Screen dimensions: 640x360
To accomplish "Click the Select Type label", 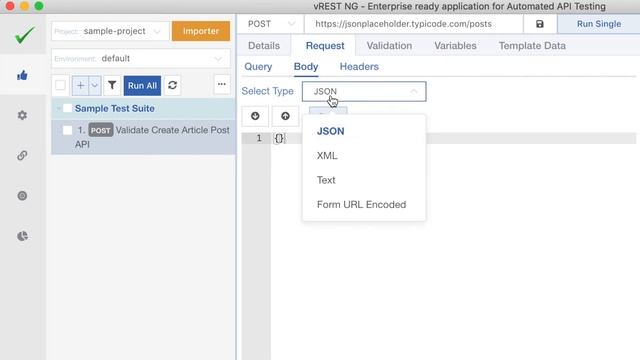I will coord(267,91).
